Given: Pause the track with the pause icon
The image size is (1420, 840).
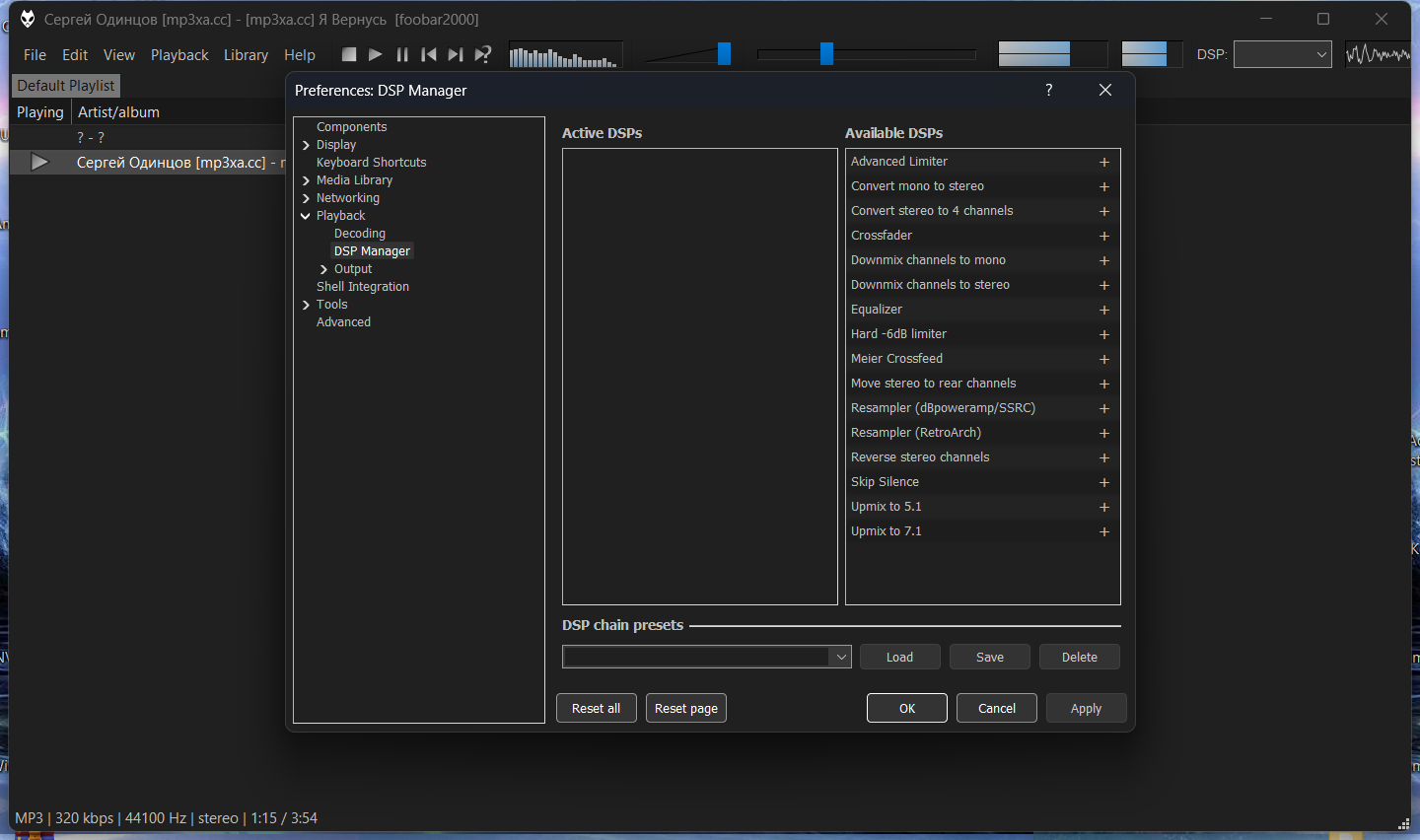Looking at the screenshot, I should click(402, 55).
